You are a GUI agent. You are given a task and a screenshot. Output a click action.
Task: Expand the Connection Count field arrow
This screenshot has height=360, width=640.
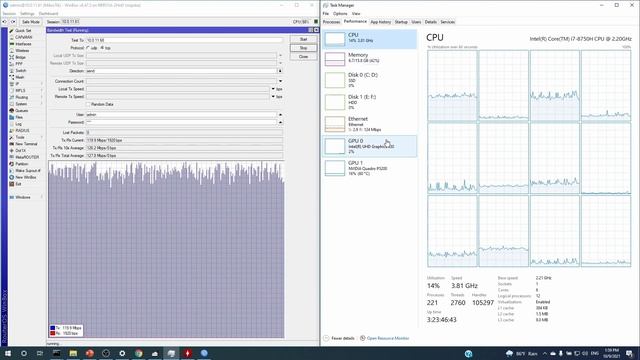click(280, 81)
